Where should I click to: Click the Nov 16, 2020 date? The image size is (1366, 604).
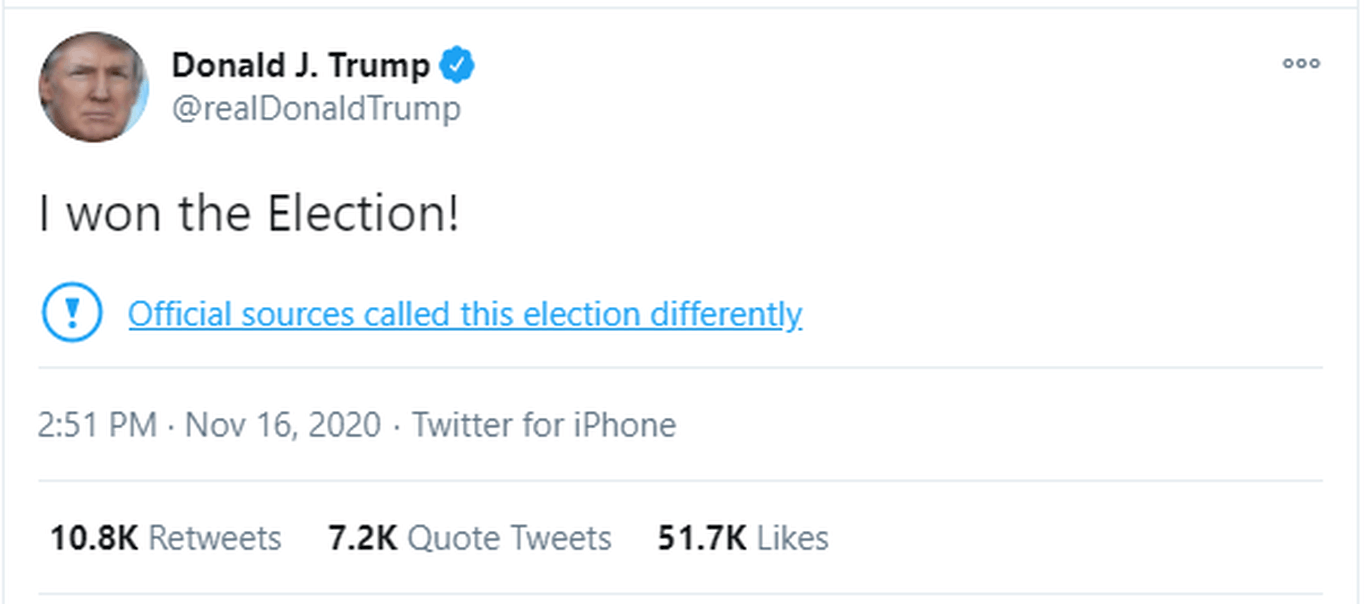coord(283,425)
